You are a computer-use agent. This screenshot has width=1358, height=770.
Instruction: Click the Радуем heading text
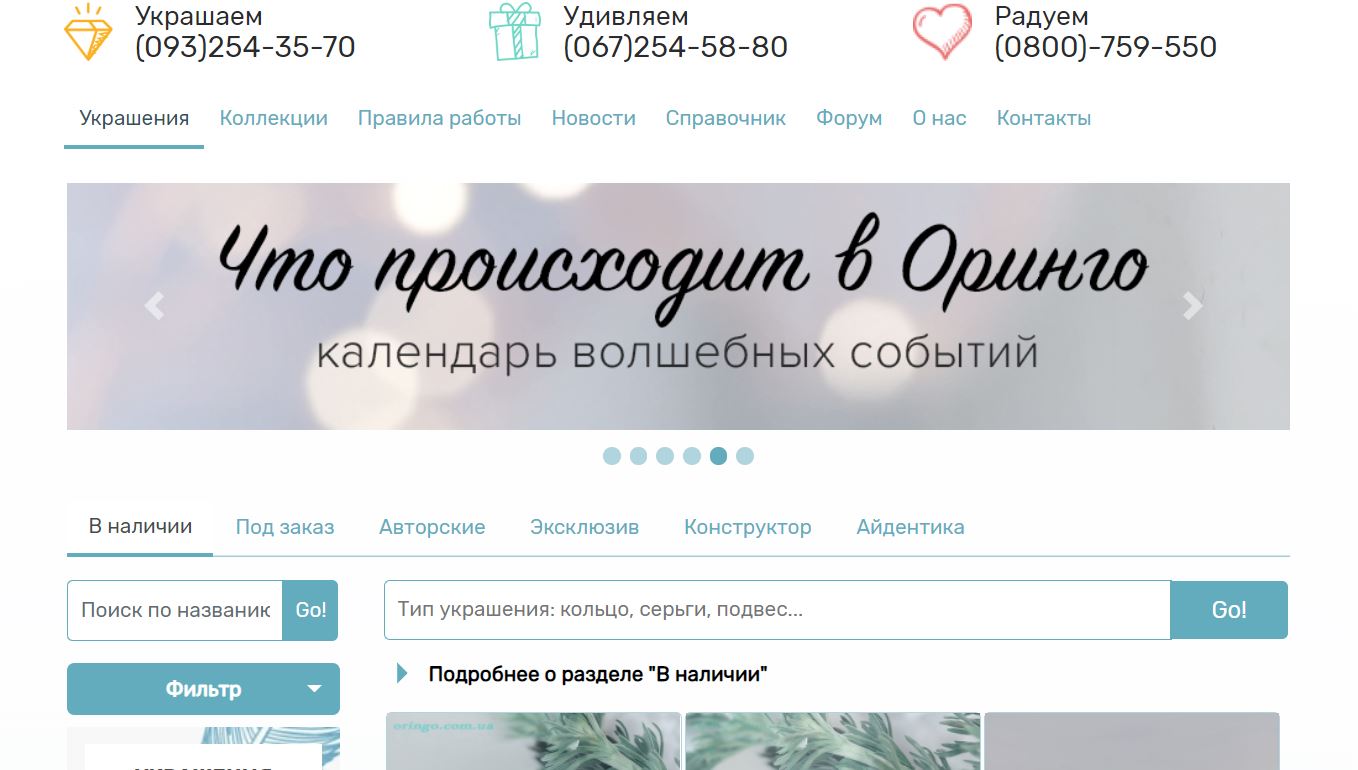(1042, 17)
